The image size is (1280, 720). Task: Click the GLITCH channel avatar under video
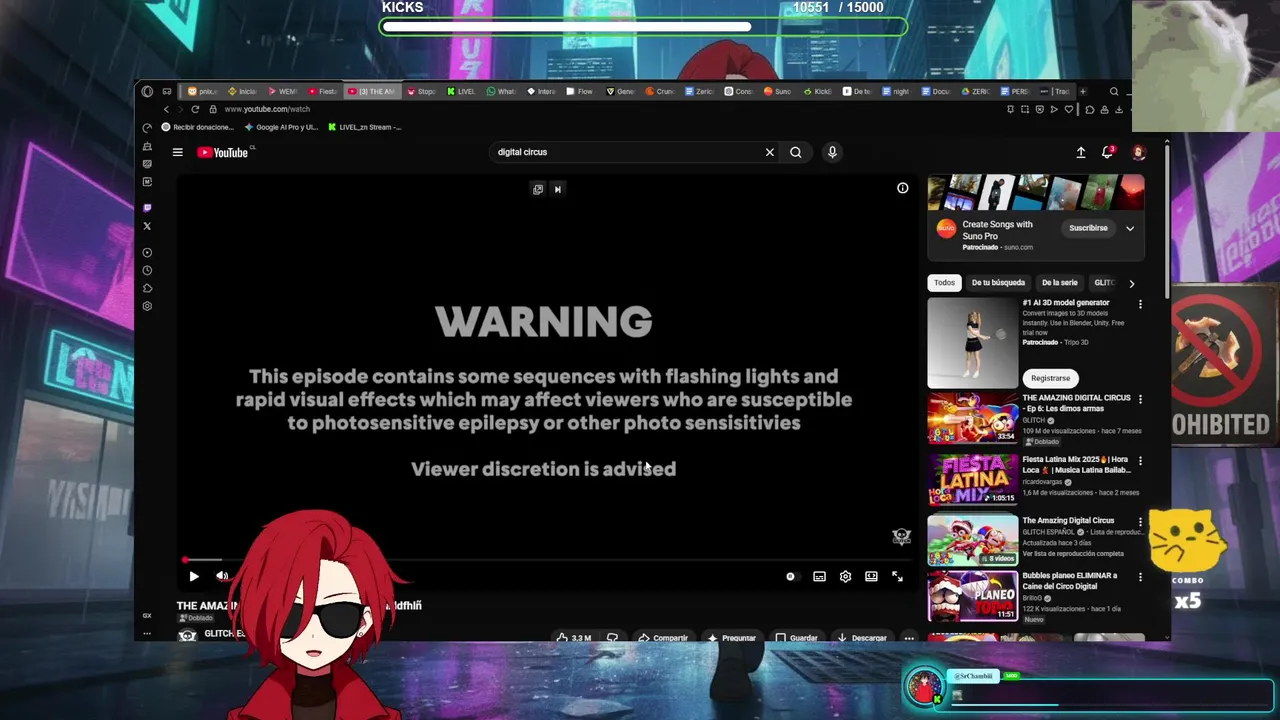coord(187,634)
